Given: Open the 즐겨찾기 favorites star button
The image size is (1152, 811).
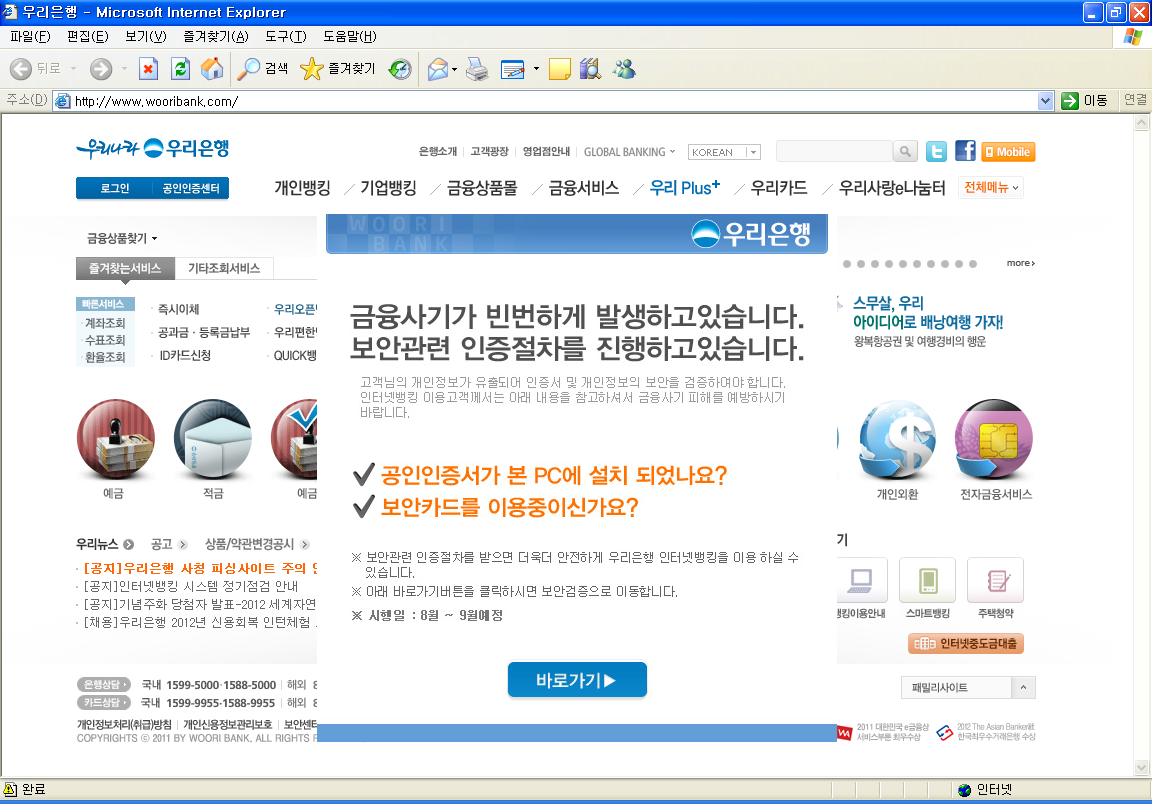Looking at the screenshot, I should pos(338,69).
